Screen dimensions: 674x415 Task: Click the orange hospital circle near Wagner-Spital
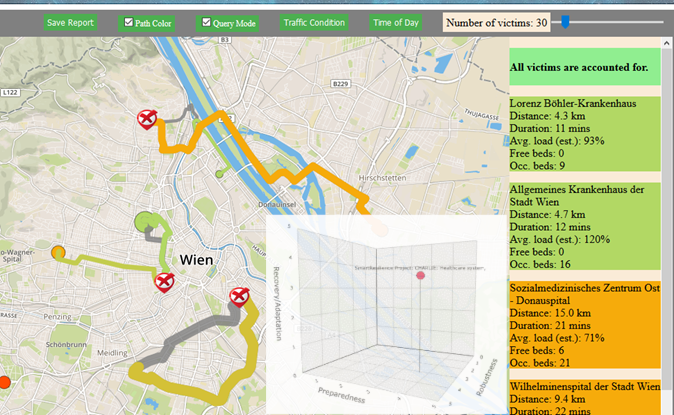[x=58, y=252]
